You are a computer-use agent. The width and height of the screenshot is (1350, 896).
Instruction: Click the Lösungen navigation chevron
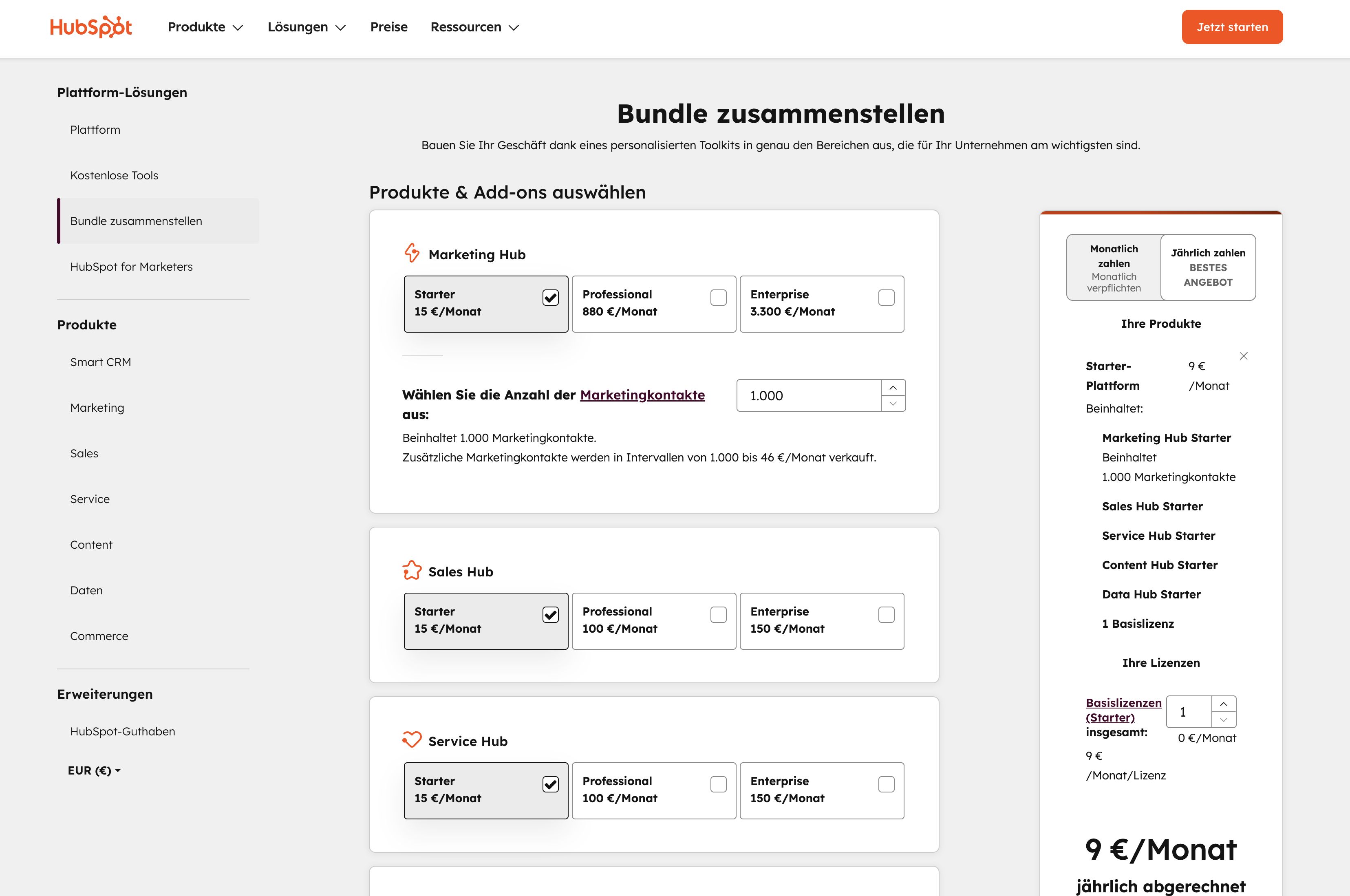[341, 27]
